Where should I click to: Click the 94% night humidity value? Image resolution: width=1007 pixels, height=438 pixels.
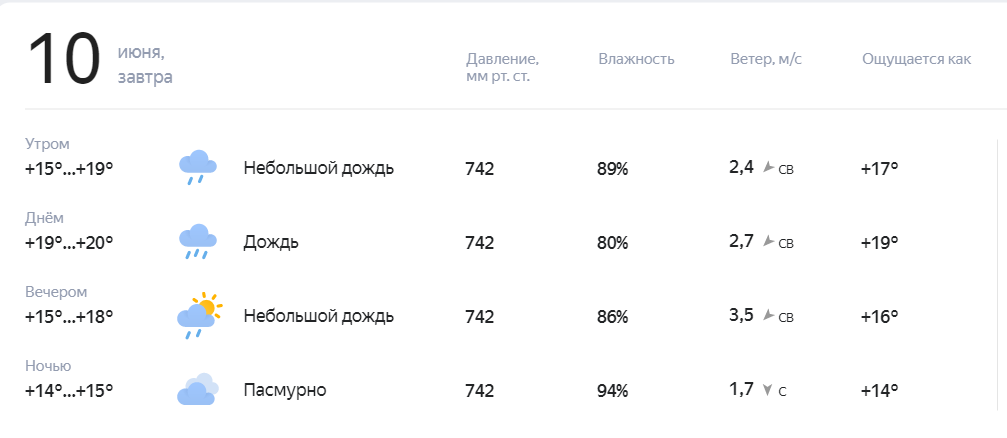(613, 390)
